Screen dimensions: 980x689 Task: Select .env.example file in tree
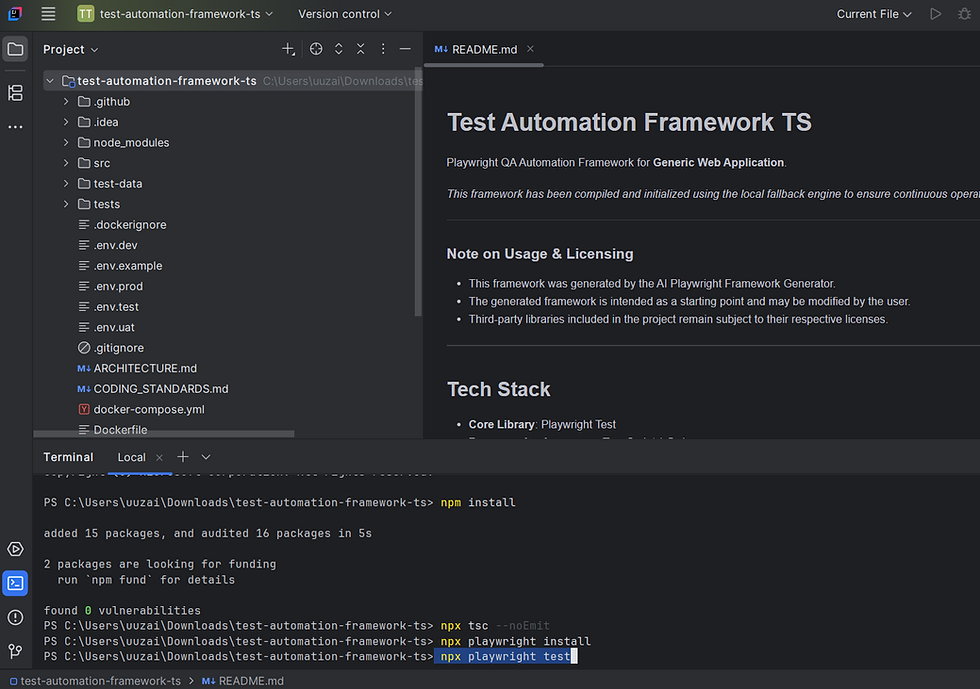(x=120, y=266)
